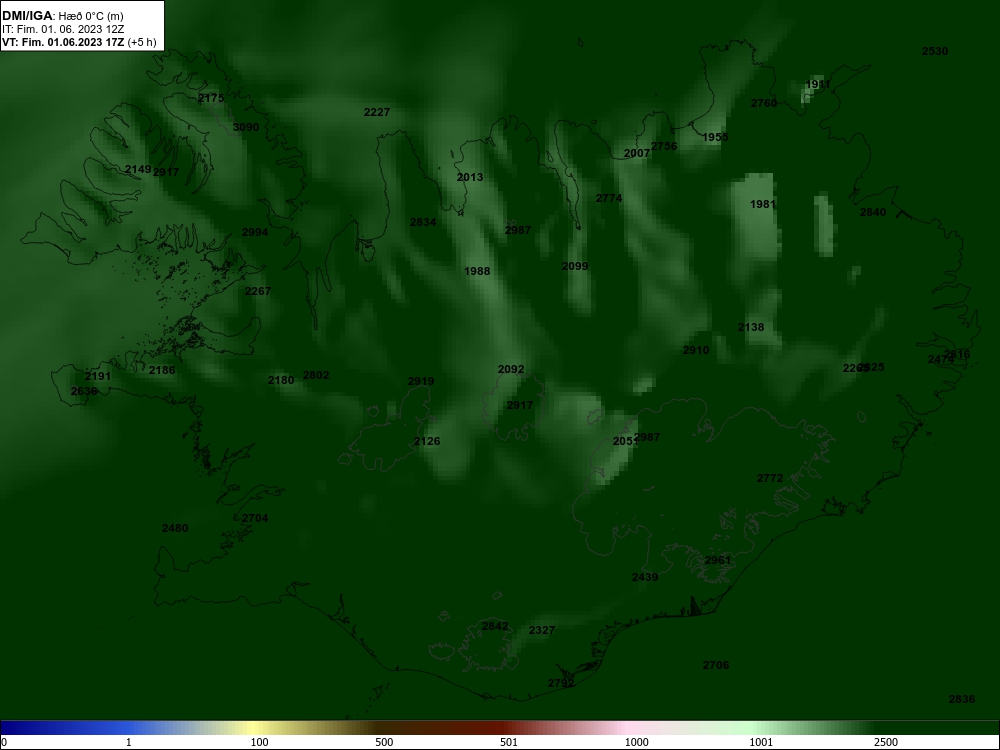Click the DMI/IGA Hæð 0°C title text

63,16
